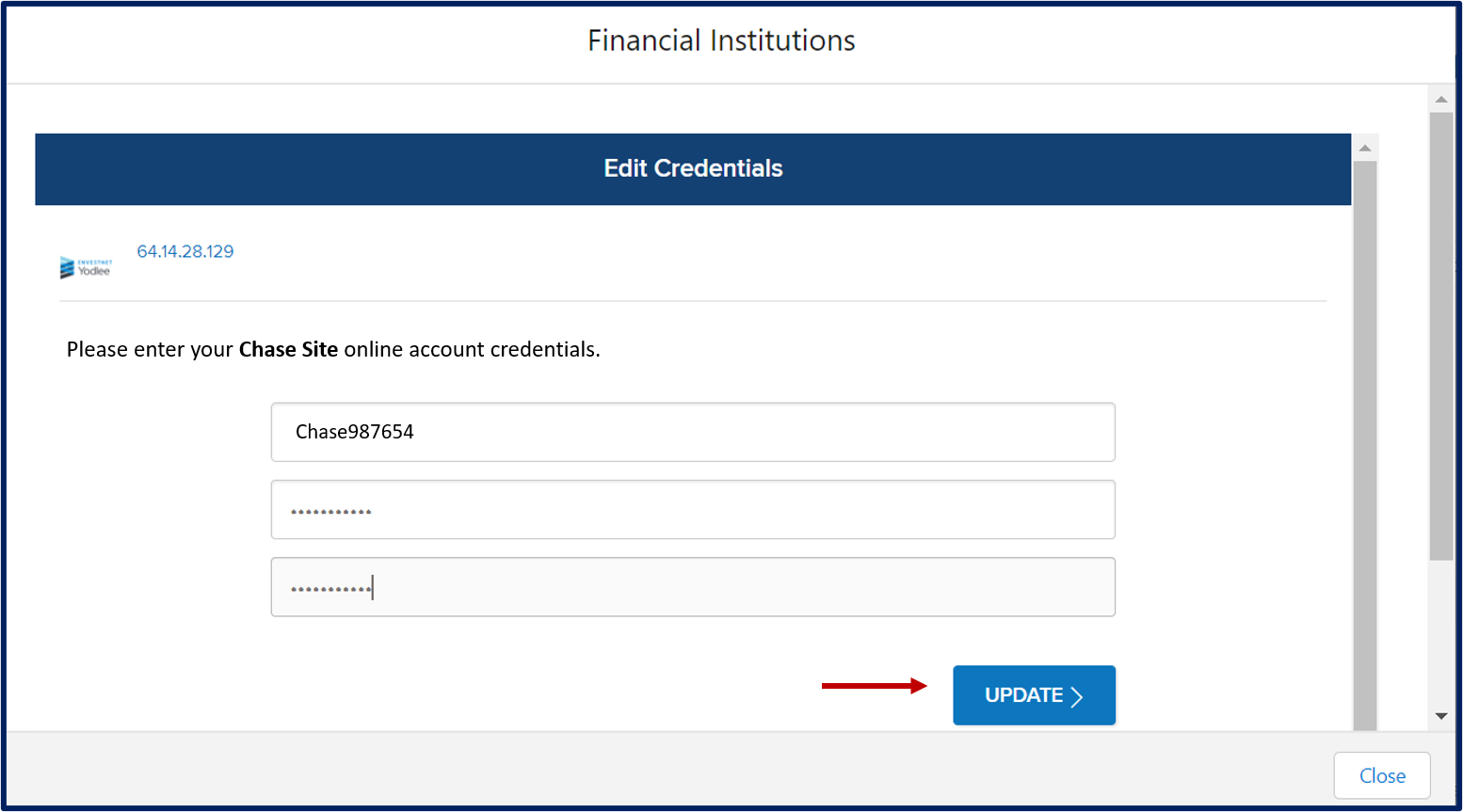Dismiss the dialog using Close
This screenshot has width=1463, height=812.
pyautogui.click(x=1382, y=775)
